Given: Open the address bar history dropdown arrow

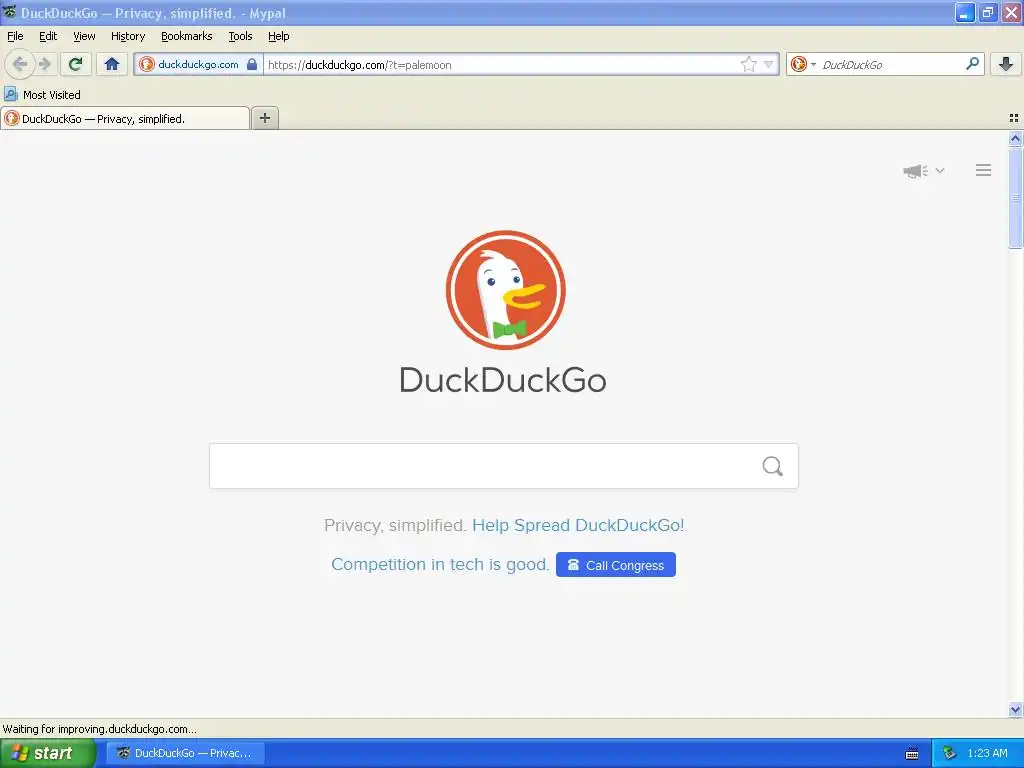Looking at the screenshot, I should pos(769,64).
